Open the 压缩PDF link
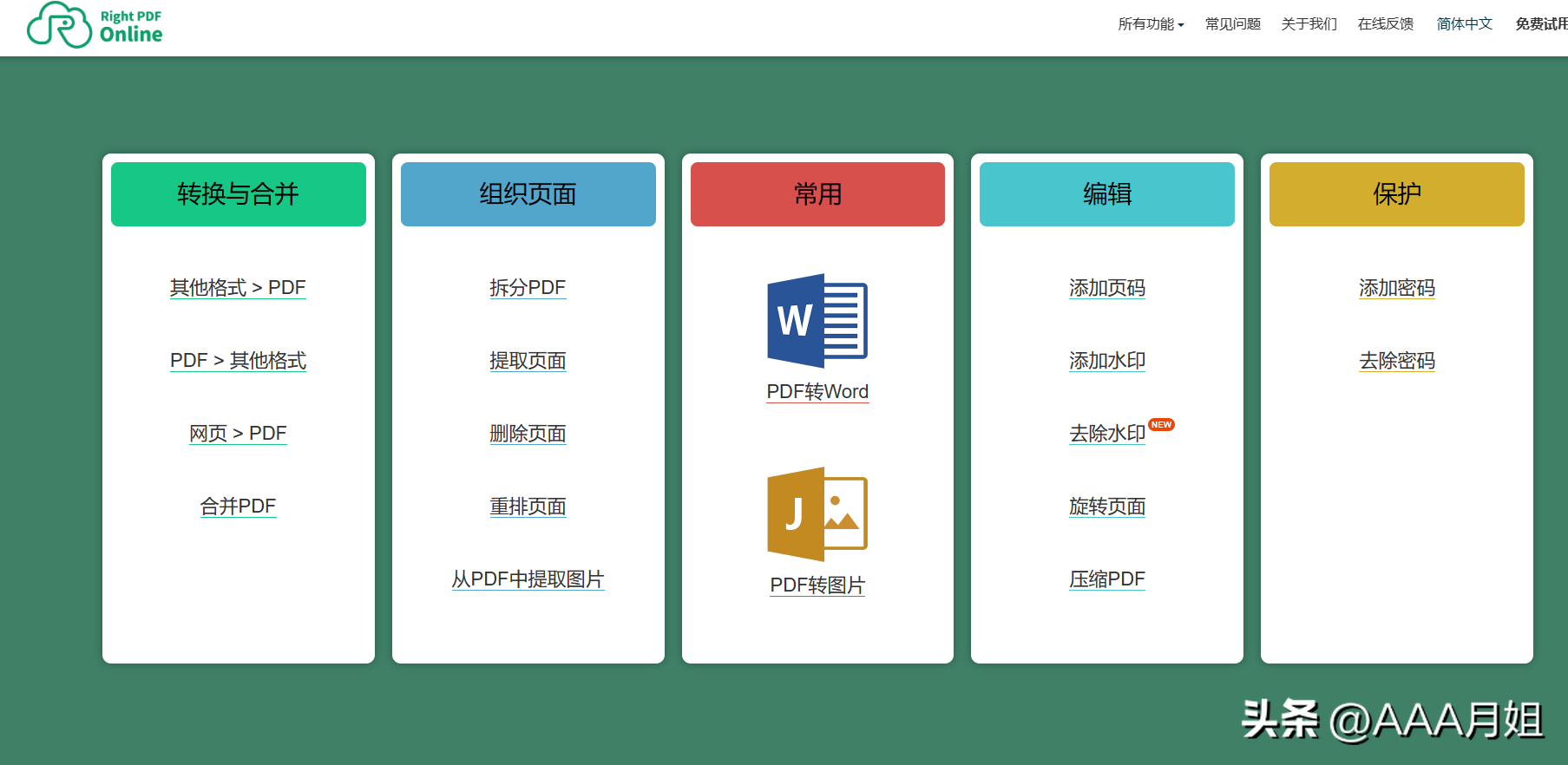1568x765 pixels. tap(1107, 579)
